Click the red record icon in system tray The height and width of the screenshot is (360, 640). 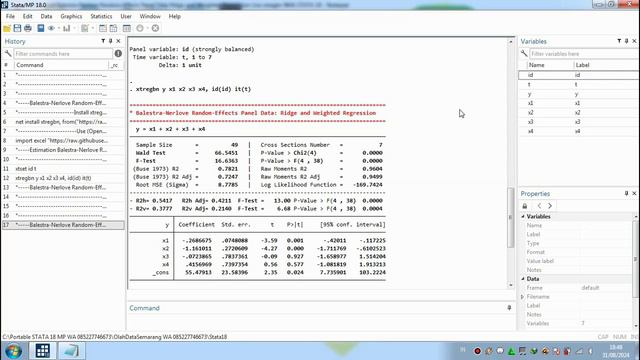pyautogui.click(x=477, y=351)
